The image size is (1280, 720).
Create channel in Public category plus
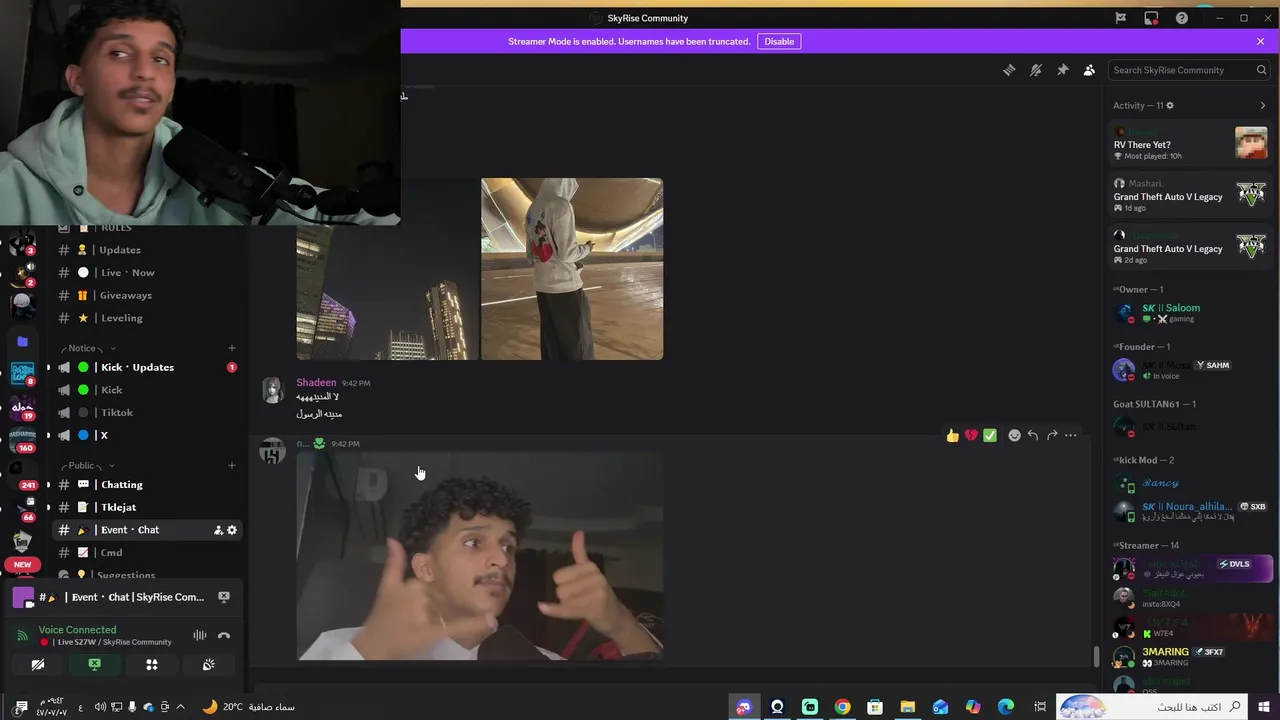tap(232, 465)
